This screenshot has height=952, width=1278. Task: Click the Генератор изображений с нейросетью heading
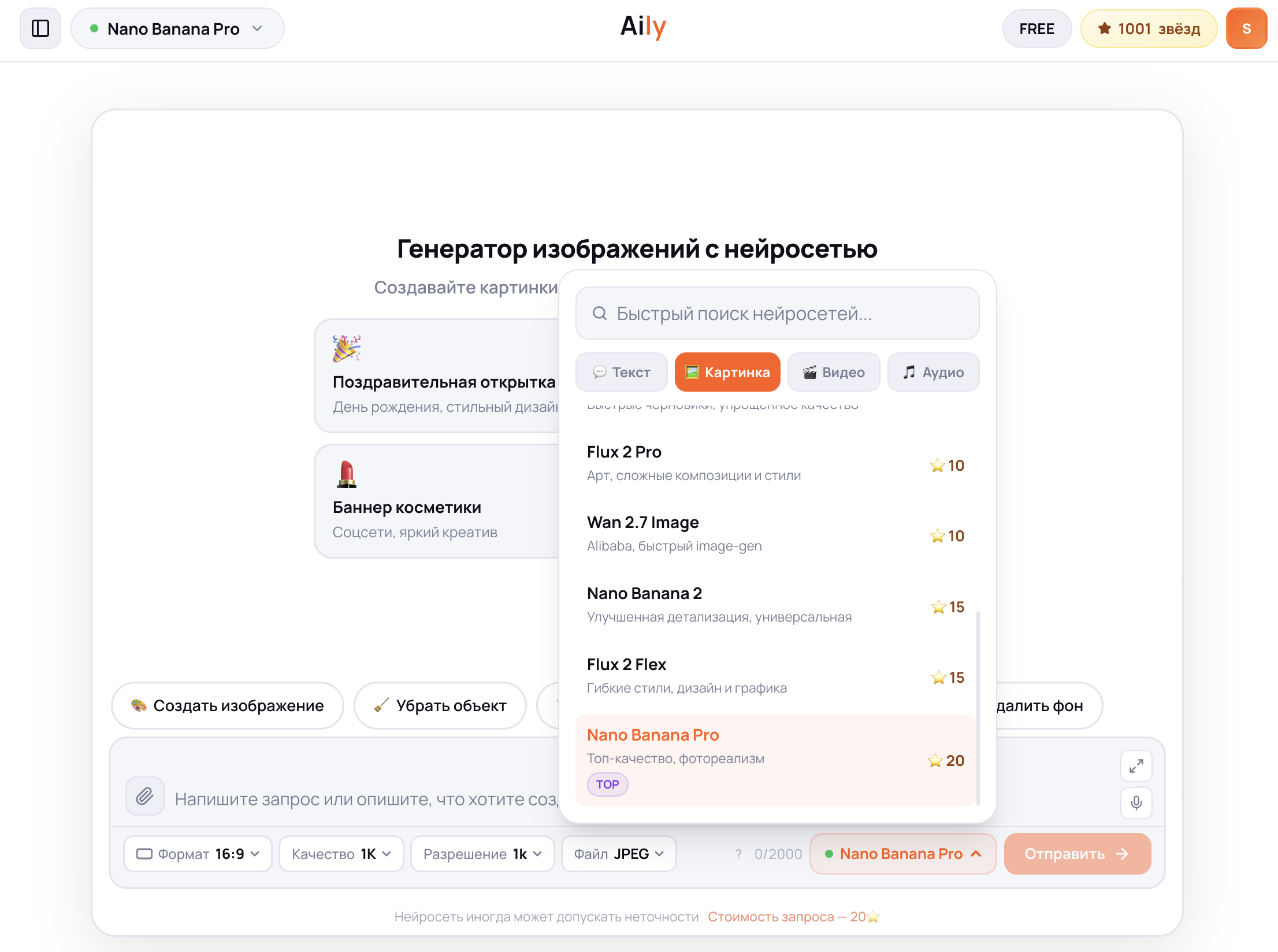tap(637, 249)
